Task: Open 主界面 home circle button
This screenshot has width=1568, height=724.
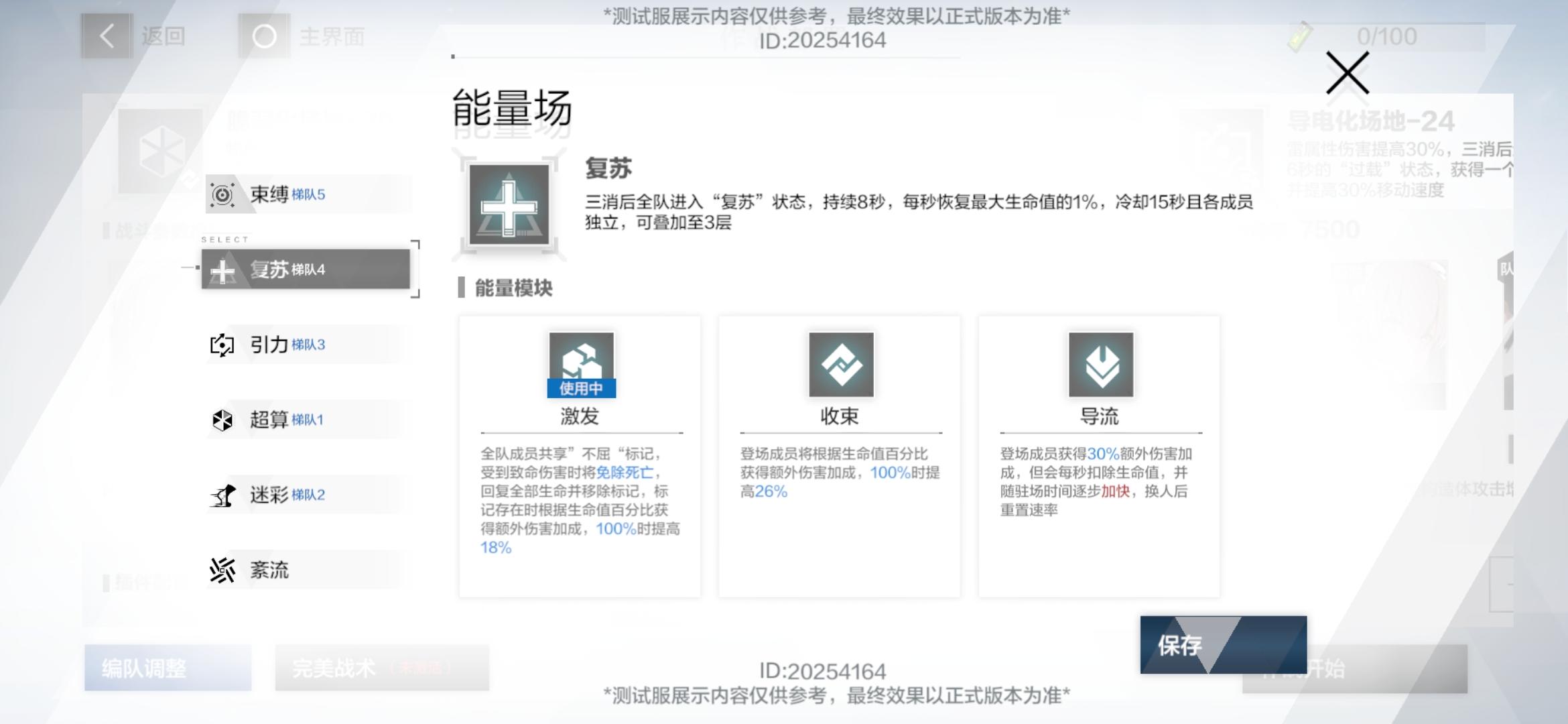Action: [x=264, y=36]
